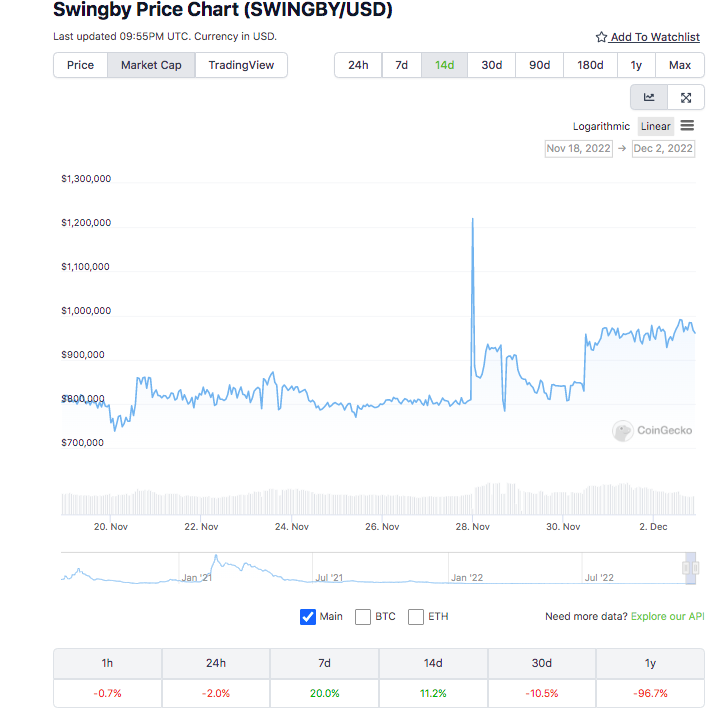The width and height of the screenshot is (714, 712).
Task: Switch to the TradingView tab
Action: click(241, 65)
